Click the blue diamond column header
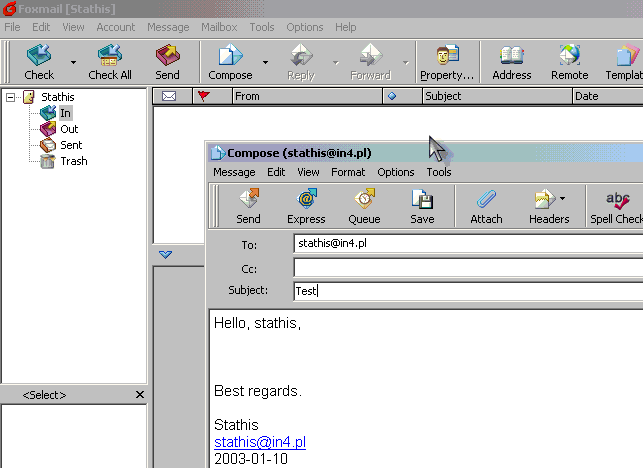The height and width of the screenshot is (468, 643). coord(402,96)
